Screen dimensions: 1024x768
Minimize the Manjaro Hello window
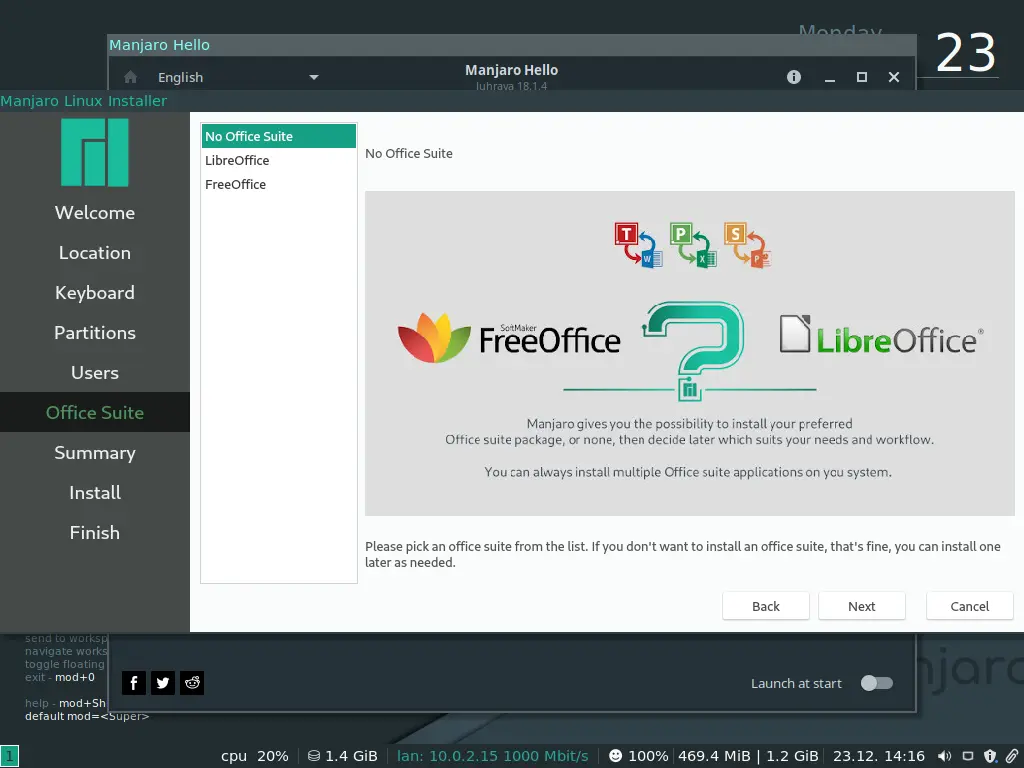point(829,78)
